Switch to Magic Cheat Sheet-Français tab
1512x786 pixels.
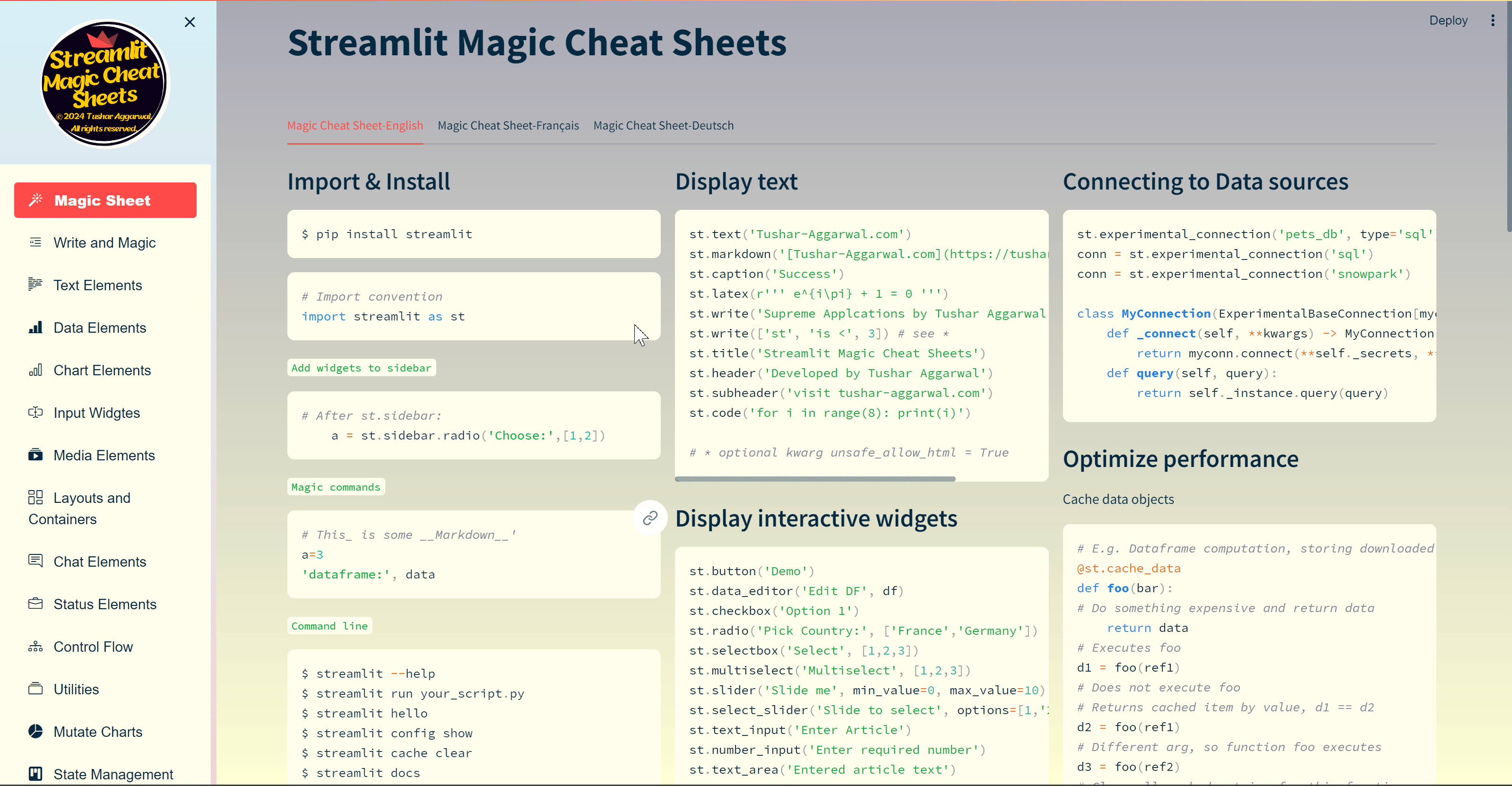(508, 126)
